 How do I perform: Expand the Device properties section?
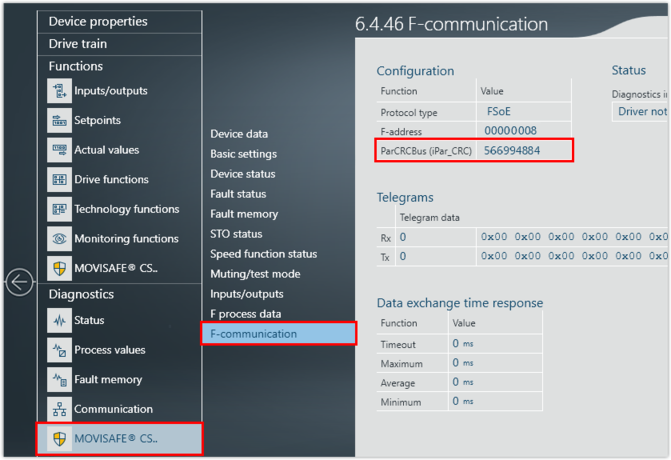click(x=98, y=21)
